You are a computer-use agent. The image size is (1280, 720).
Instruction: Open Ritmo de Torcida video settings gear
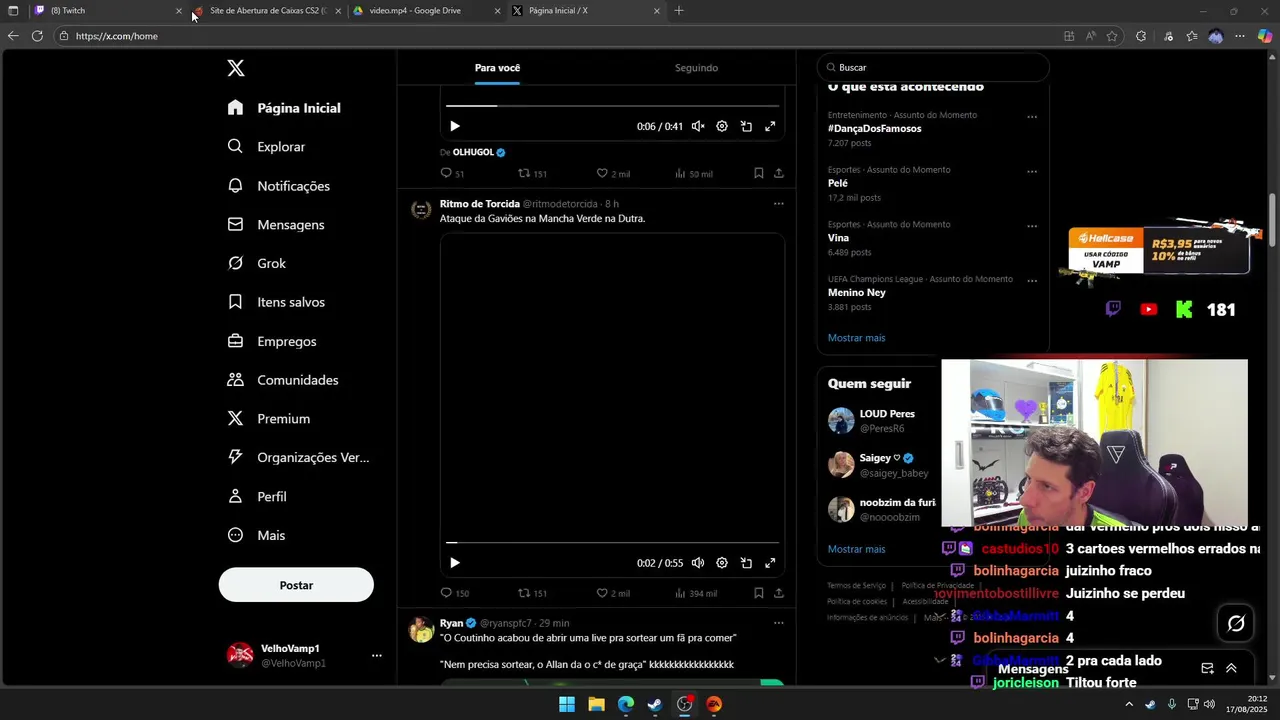pyautogui.click(x=722, y=563)
